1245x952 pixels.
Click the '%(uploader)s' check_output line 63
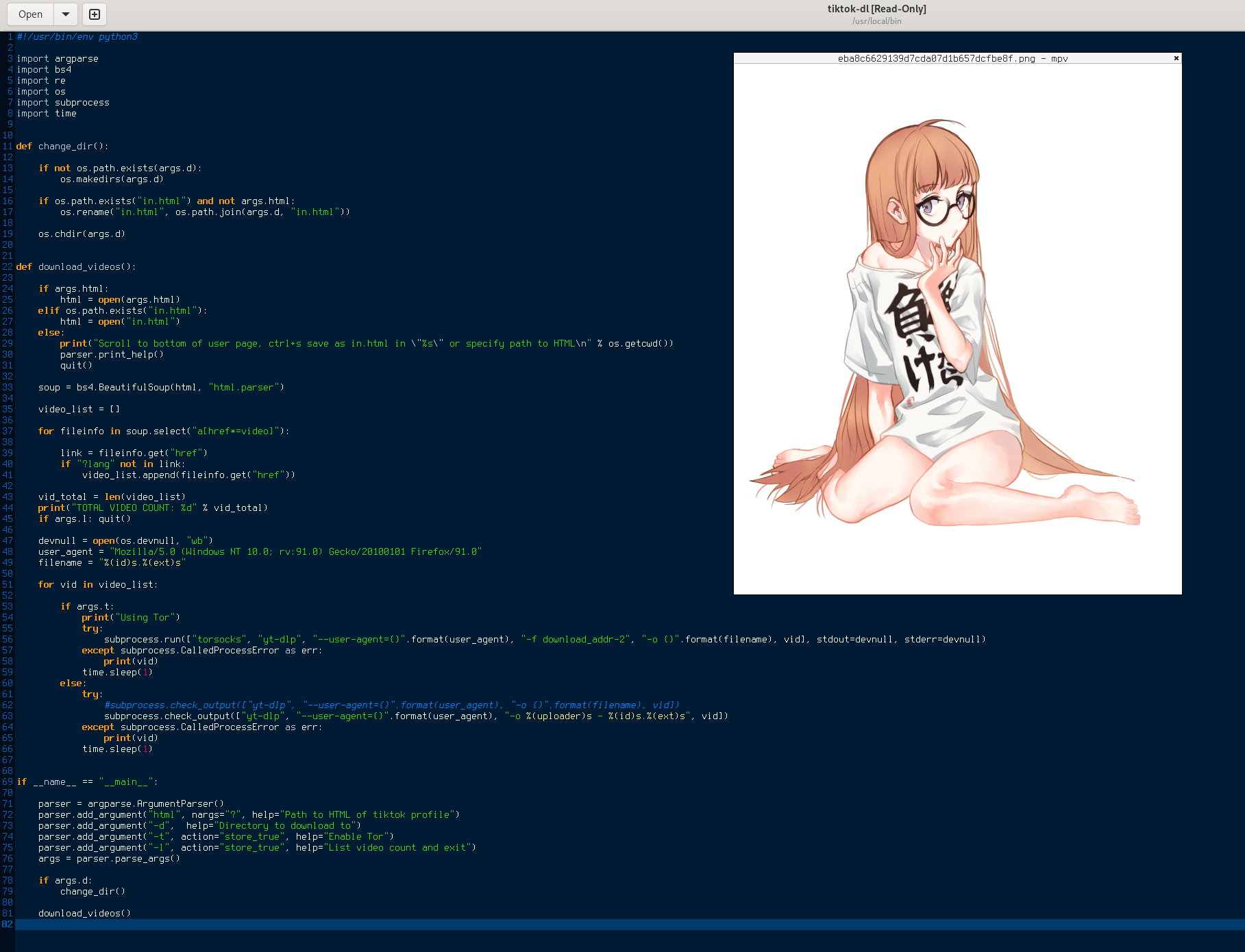click(416, 716)
